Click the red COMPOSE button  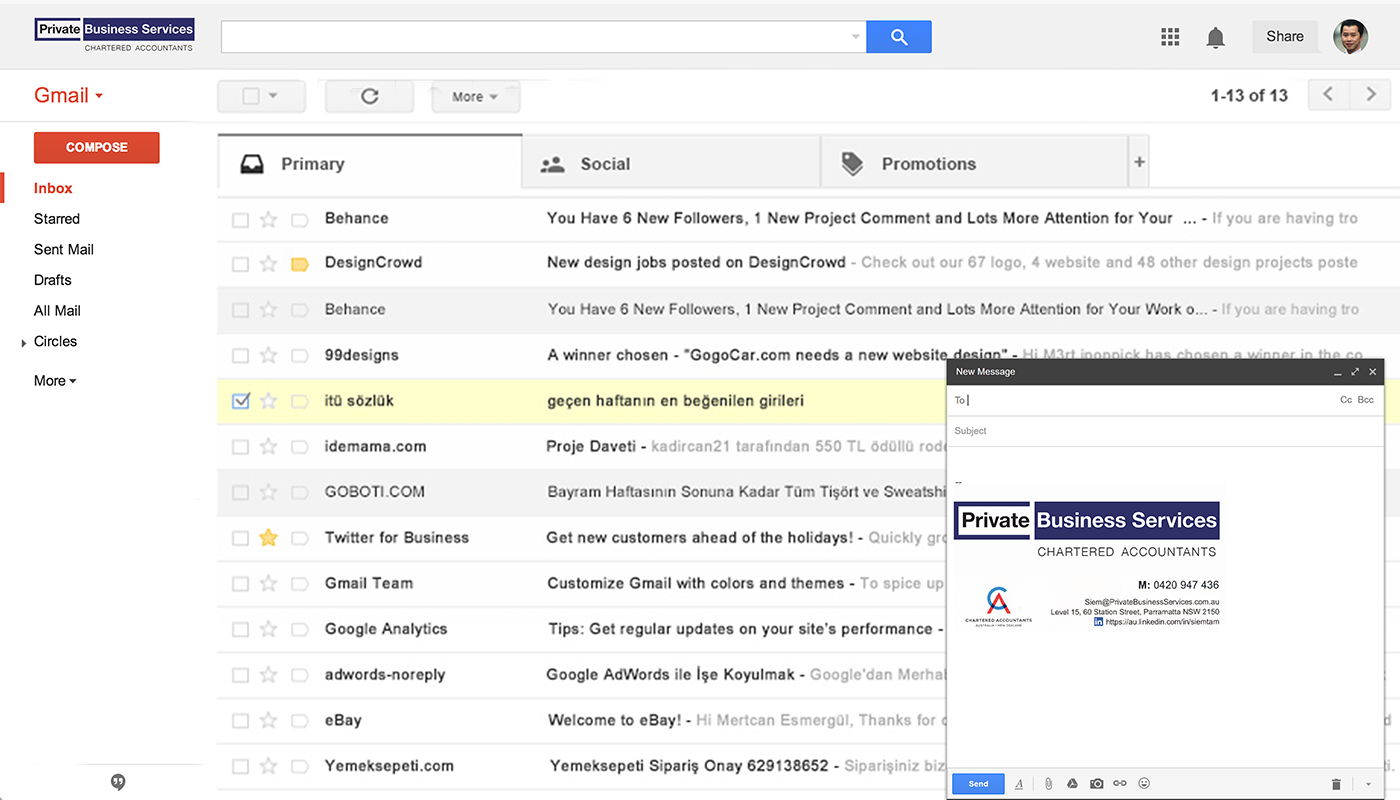(x=97, y=147)
